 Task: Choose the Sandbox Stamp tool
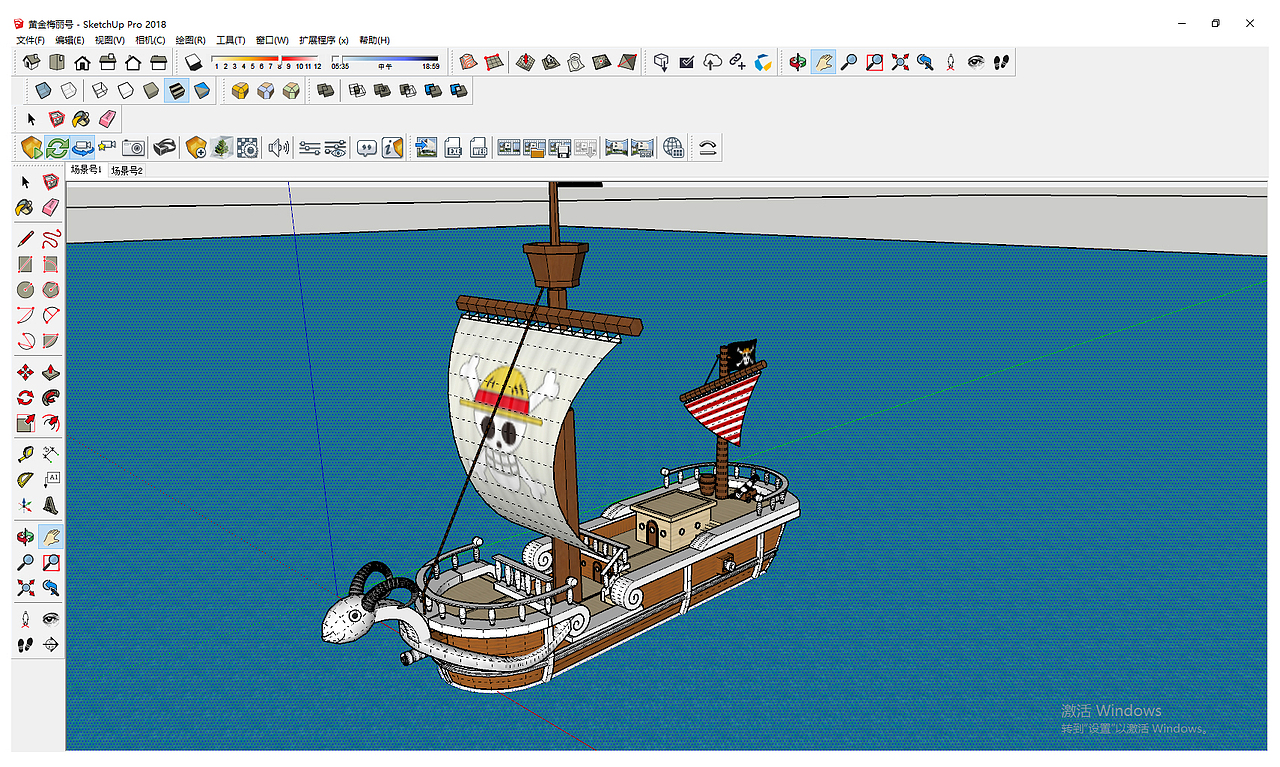click(x=550, y=62)
